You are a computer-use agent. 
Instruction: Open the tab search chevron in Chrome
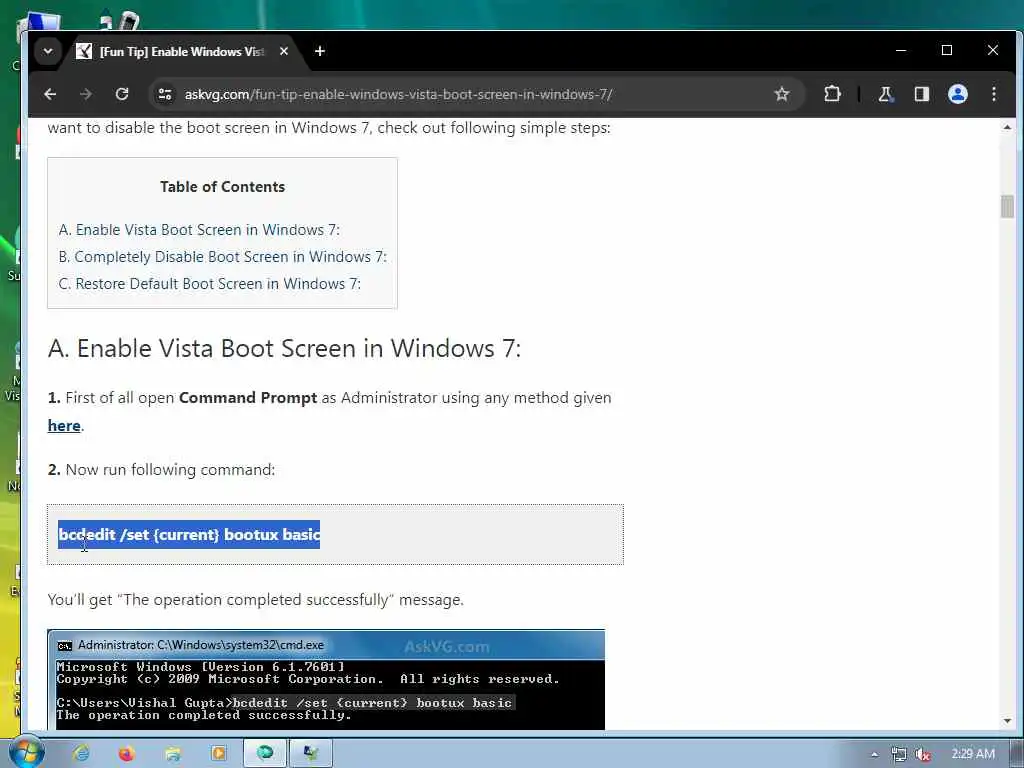coord(48,51)
